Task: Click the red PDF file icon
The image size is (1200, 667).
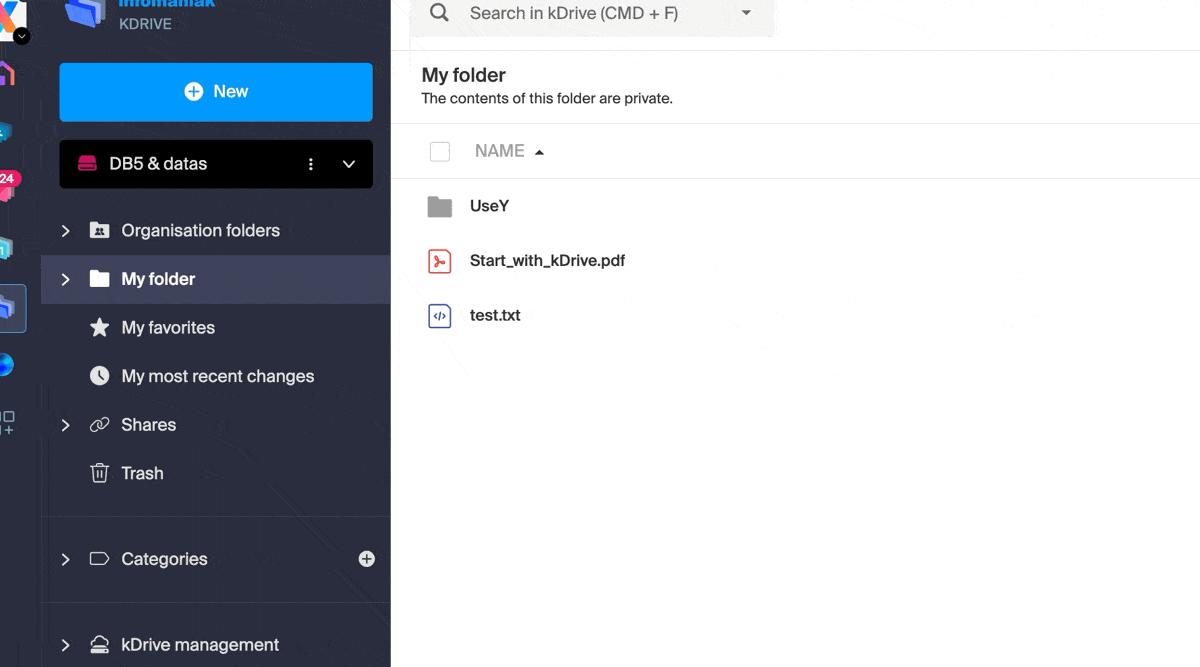Action: coord(440,261)
